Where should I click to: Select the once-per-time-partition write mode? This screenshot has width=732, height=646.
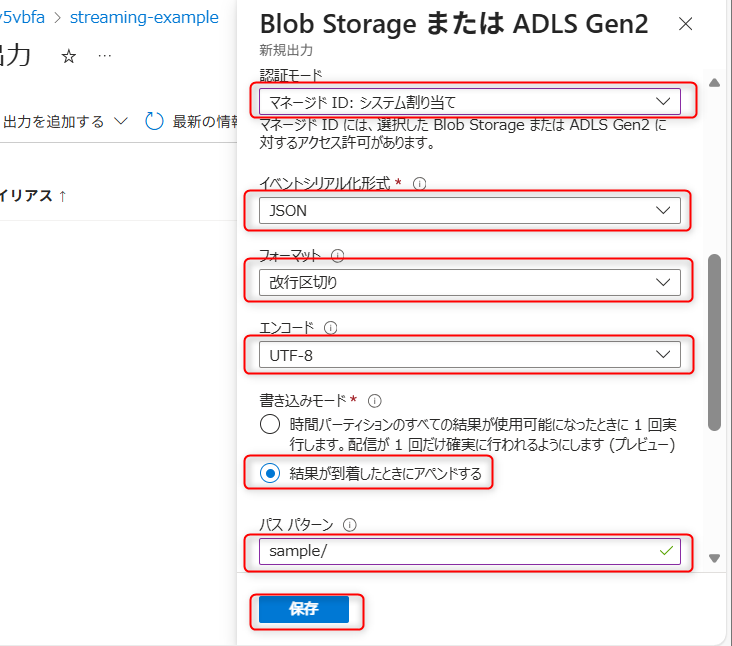[269, 424]
